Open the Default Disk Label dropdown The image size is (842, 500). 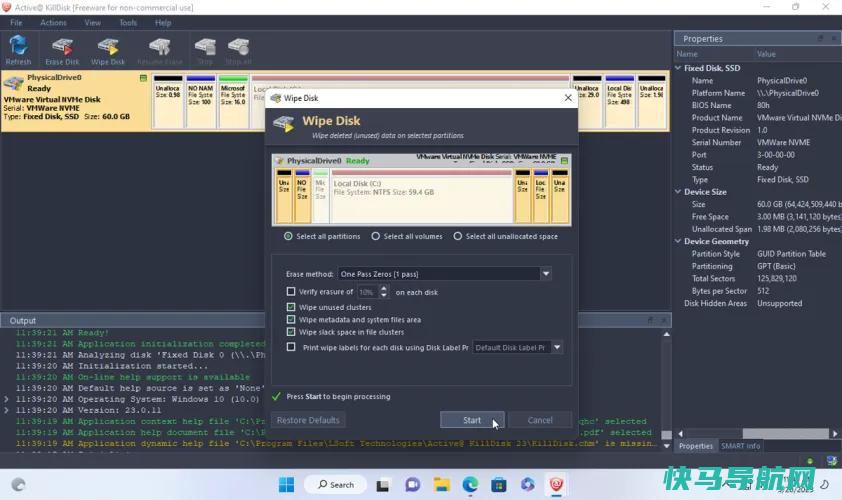(x=557, y=347)
